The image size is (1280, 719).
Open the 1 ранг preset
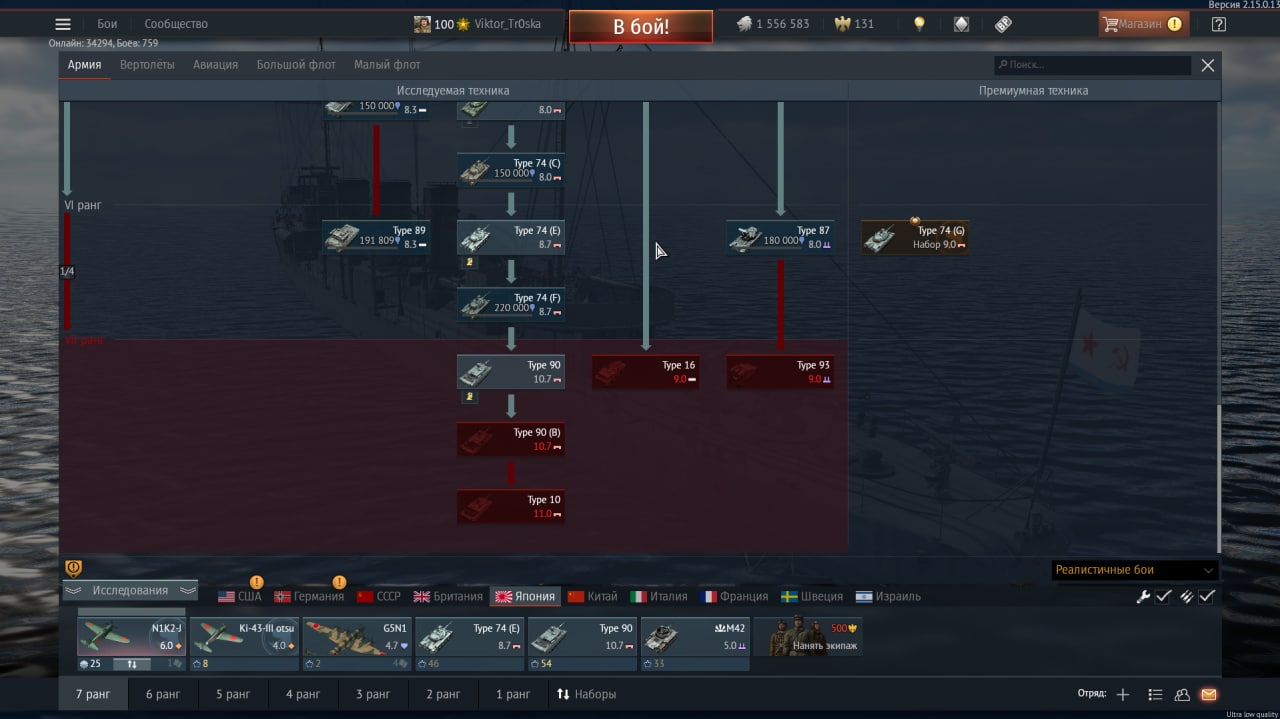click(x=513, y=694)
